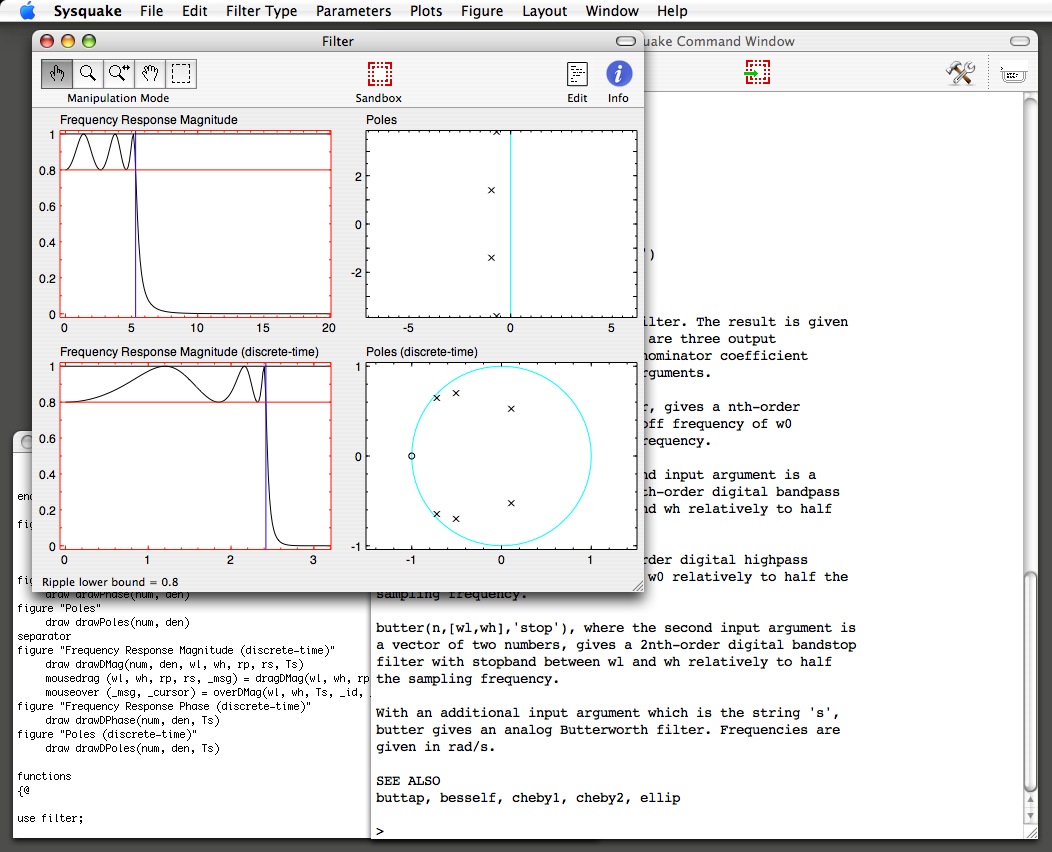1052x852 pixels.
Task: Click the 'given in rad/s.' line
Action: 435,747
